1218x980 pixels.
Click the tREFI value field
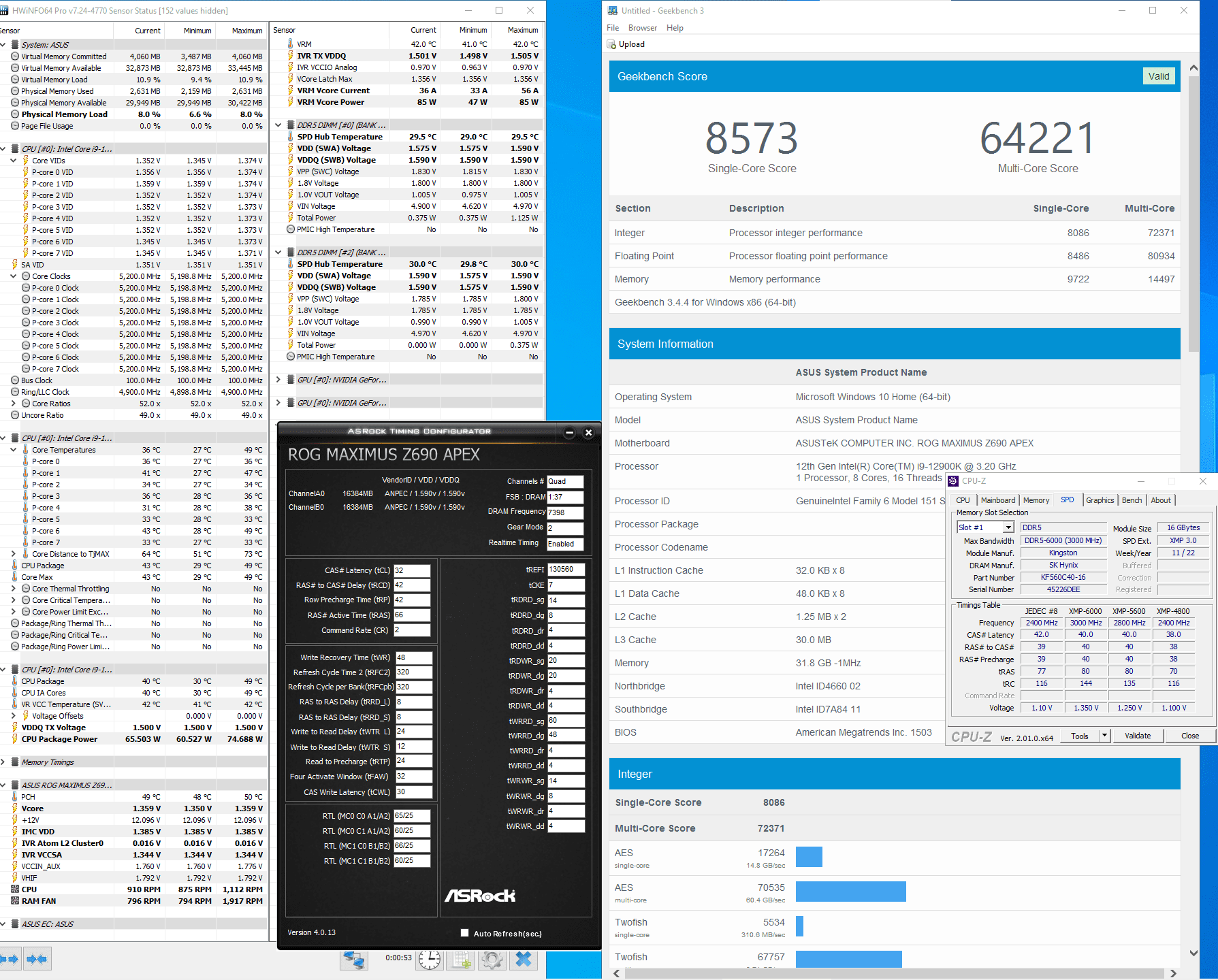click(566, 570)
